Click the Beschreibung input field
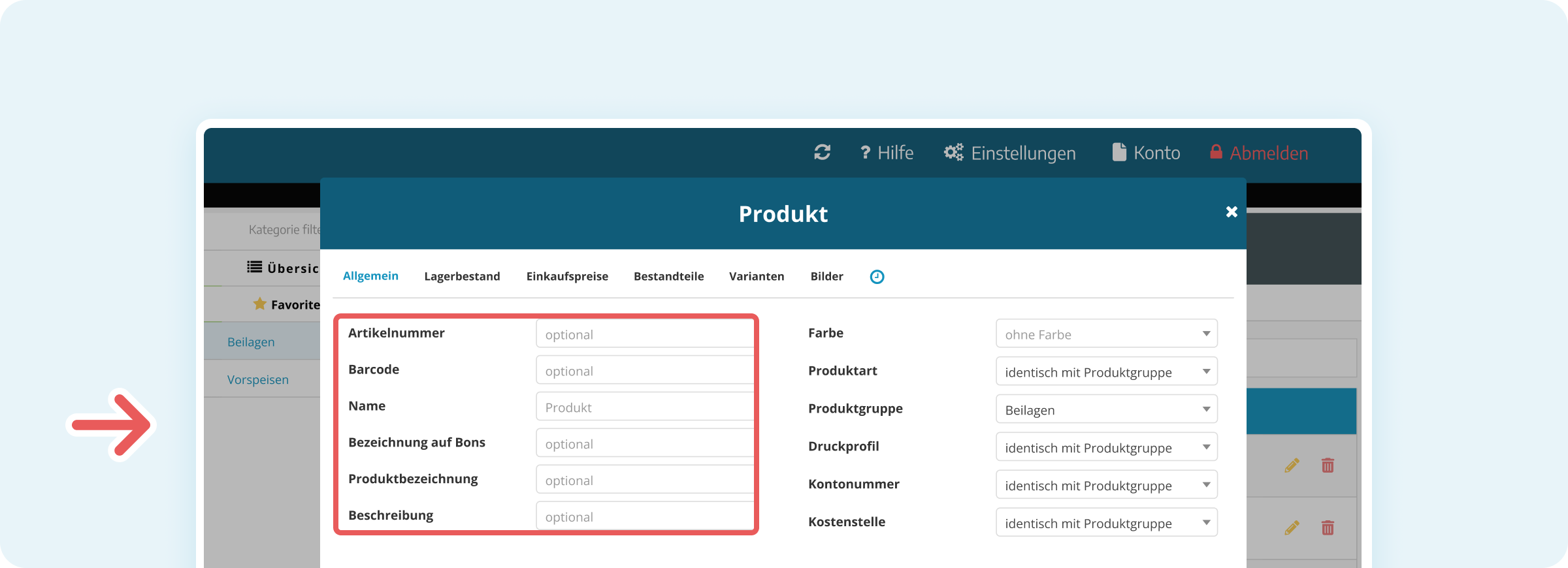The image size is (1568, 568). [x=645, y=516]
